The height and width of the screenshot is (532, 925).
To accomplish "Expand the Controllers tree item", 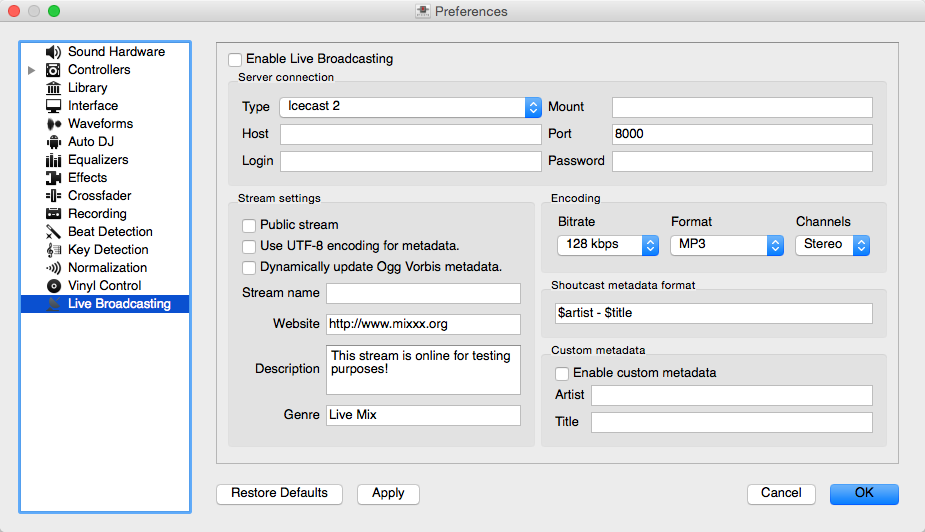I will (x=31, y=70).
